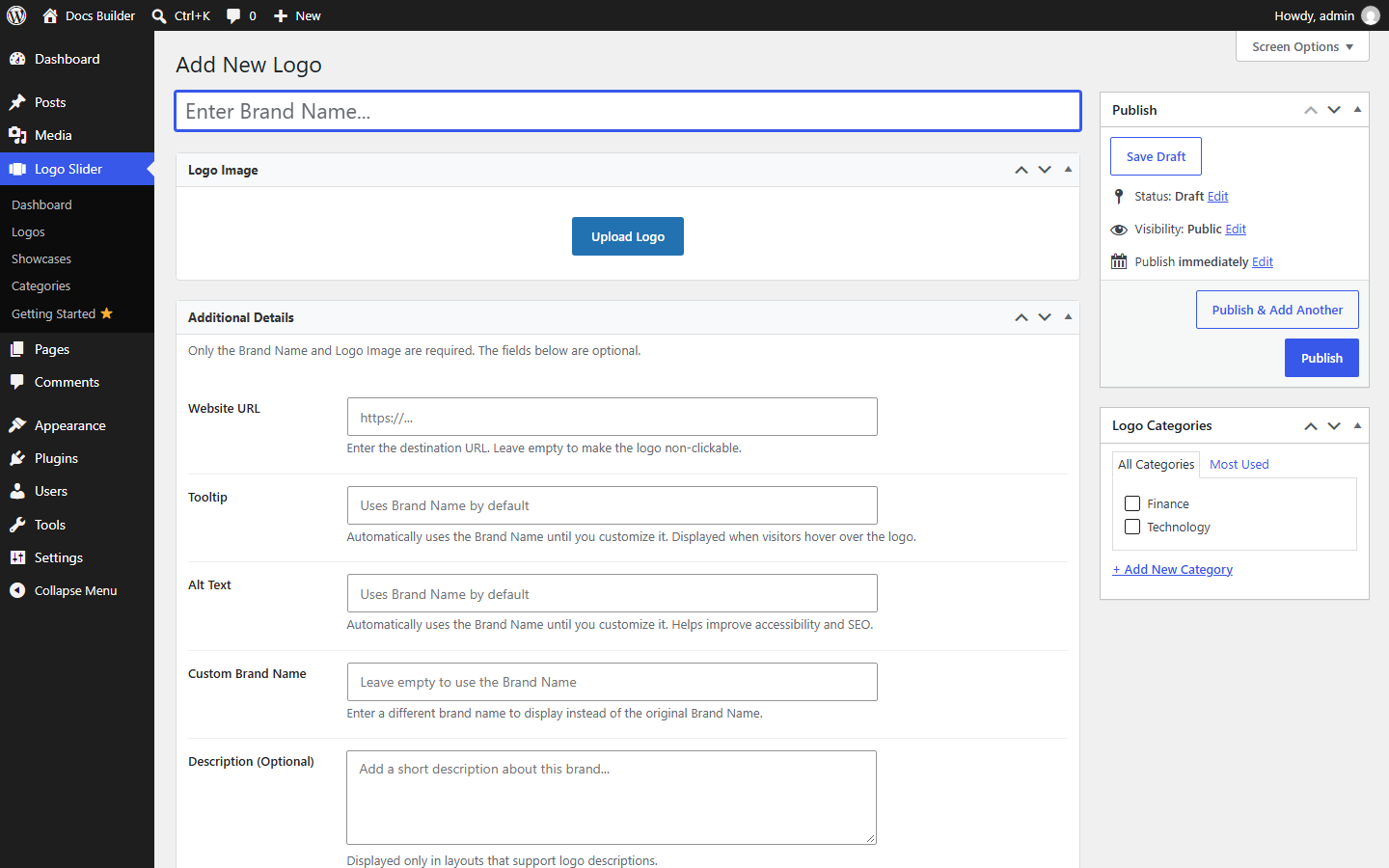Check the Technology category checkbox
This screenshot has width=1389, height=868.
pos(1132,527)
